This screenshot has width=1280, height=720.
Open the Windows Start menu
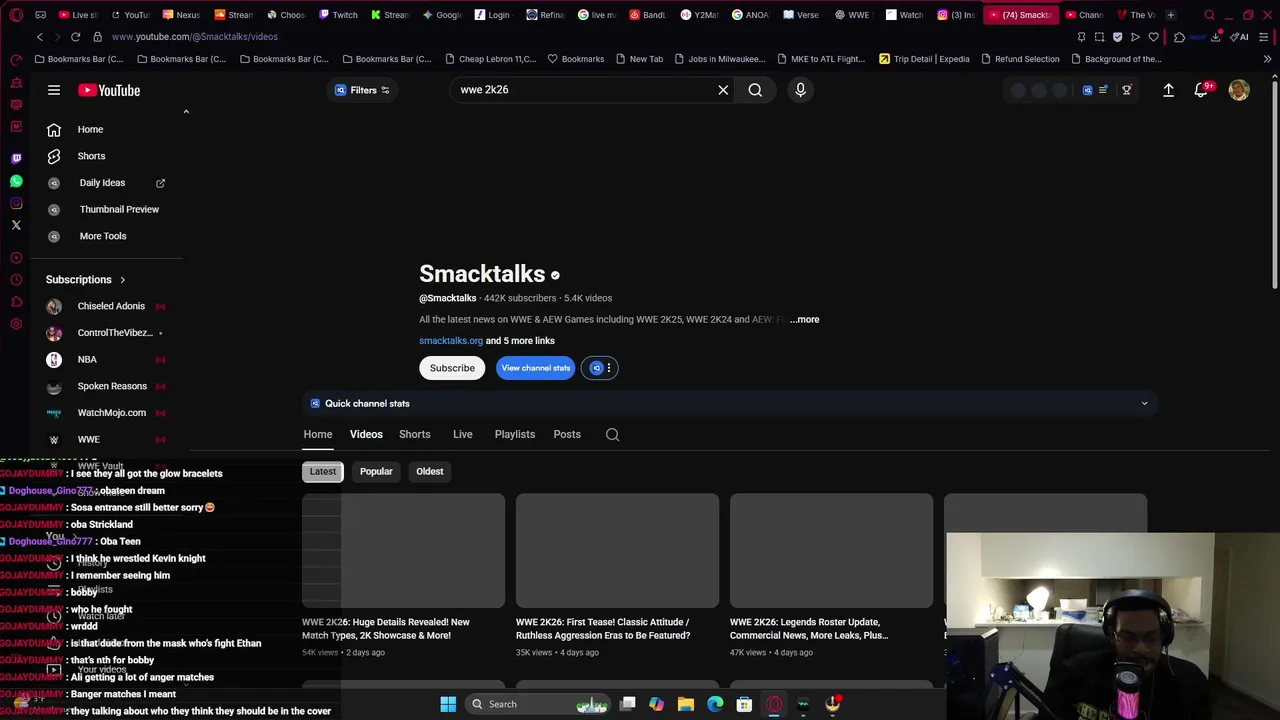click(448, 704)
